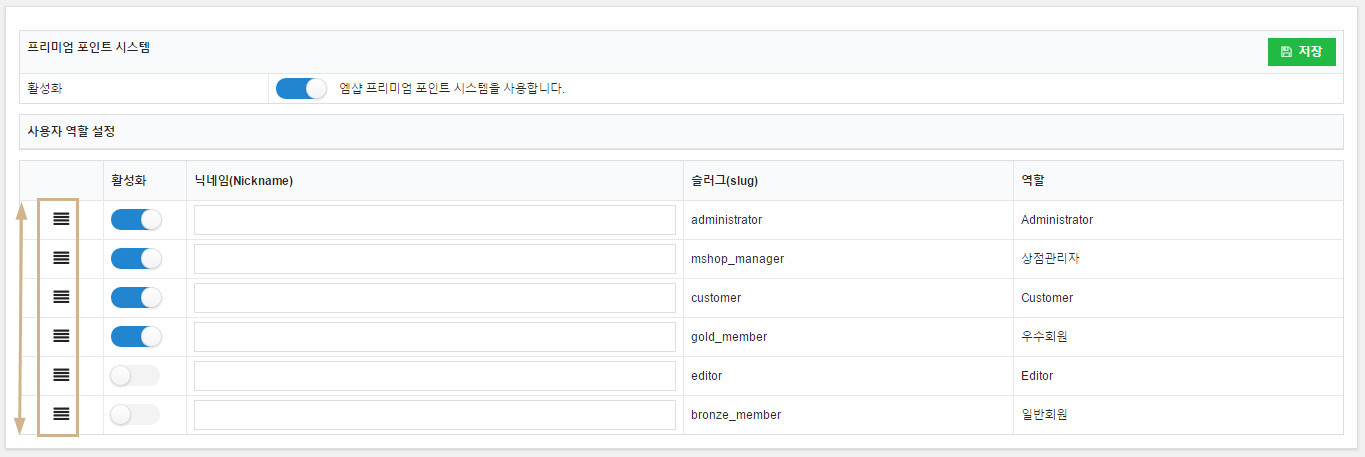Turn off the customer role toggle

pos(136,298)
